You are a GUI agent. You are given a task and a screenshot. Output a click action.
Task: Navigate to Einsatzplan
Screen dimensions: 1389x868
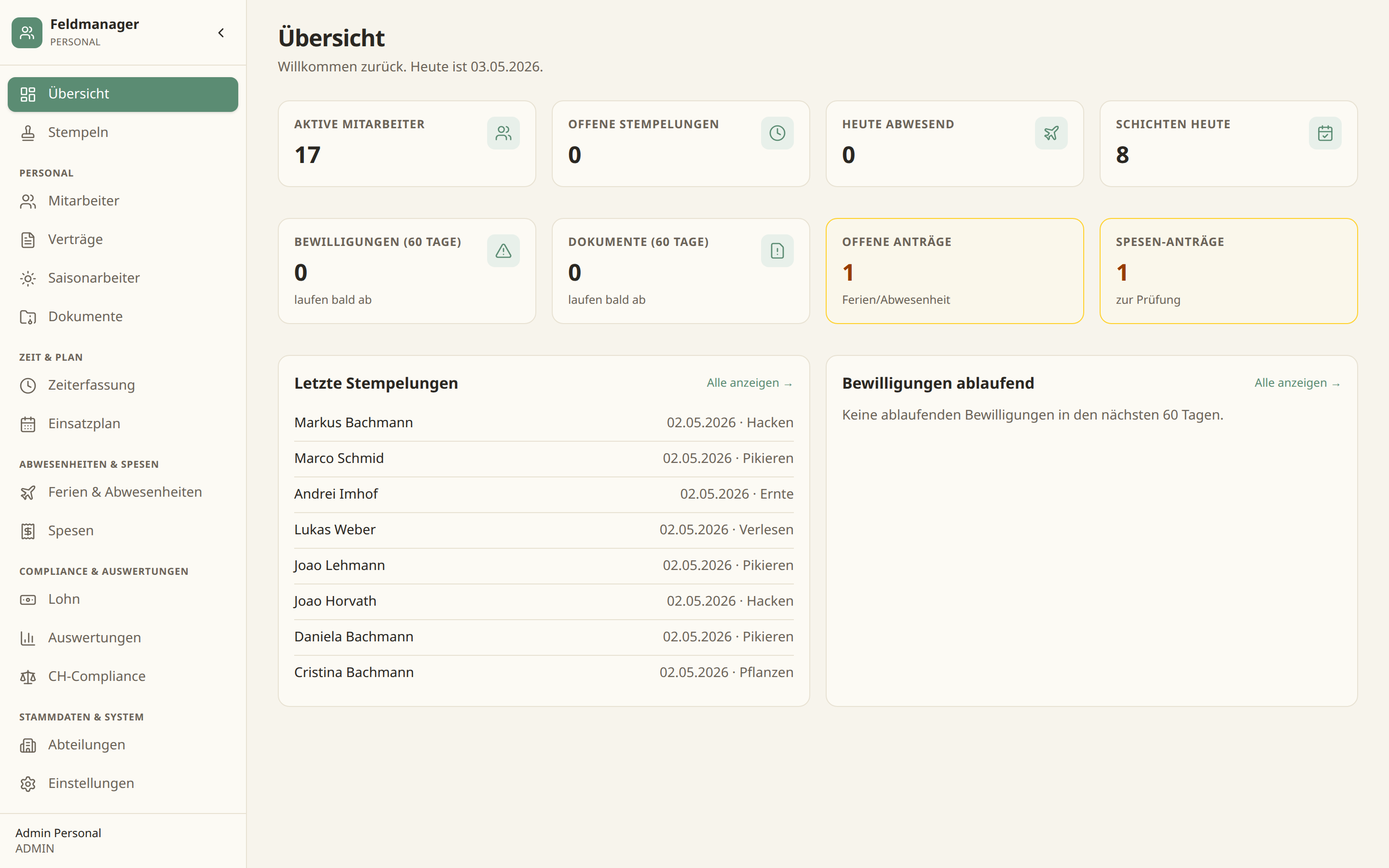(x=123, y=424)
